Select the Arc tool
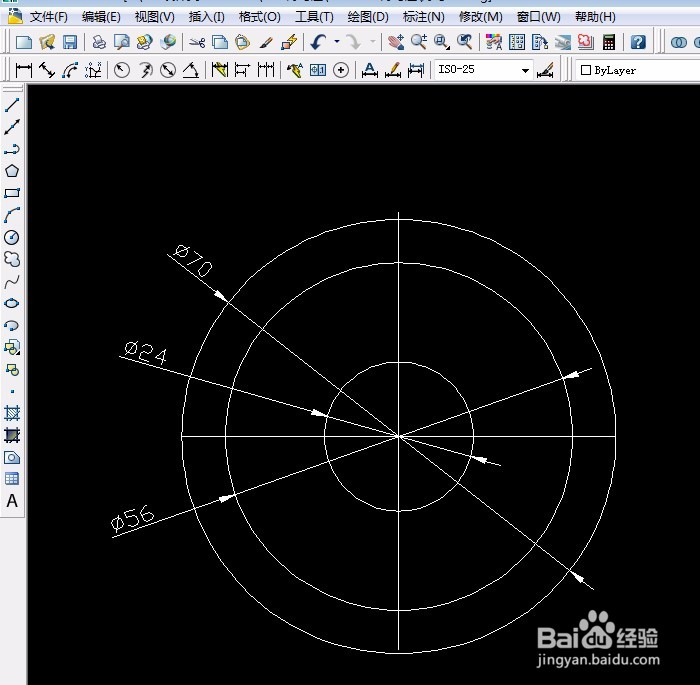Viewport: 700px width, 685px height. point(12,215)
